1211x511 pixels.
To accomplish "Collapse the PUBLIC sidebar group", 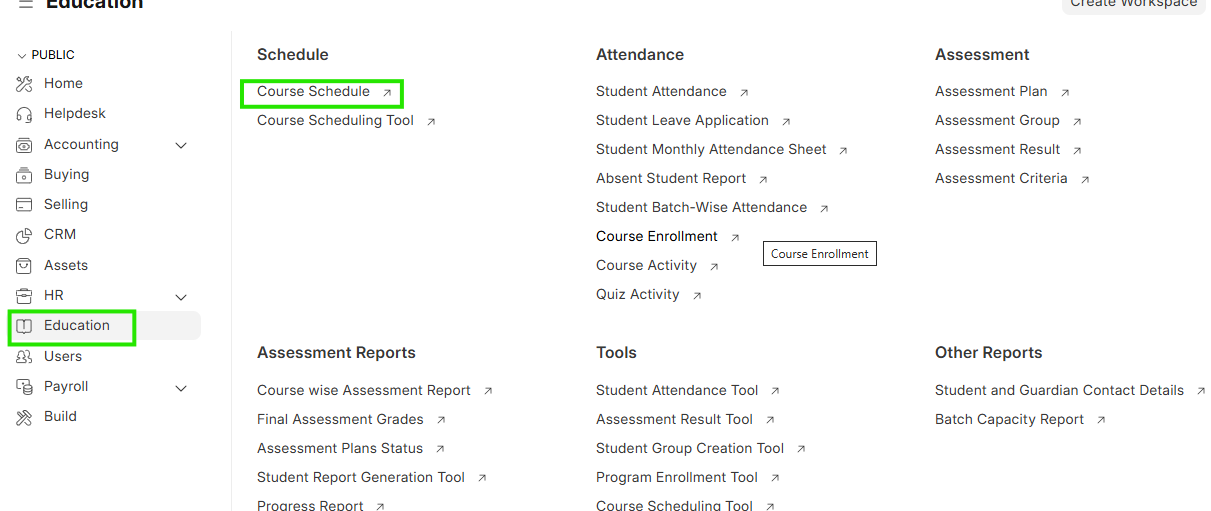I will [22, 56].
